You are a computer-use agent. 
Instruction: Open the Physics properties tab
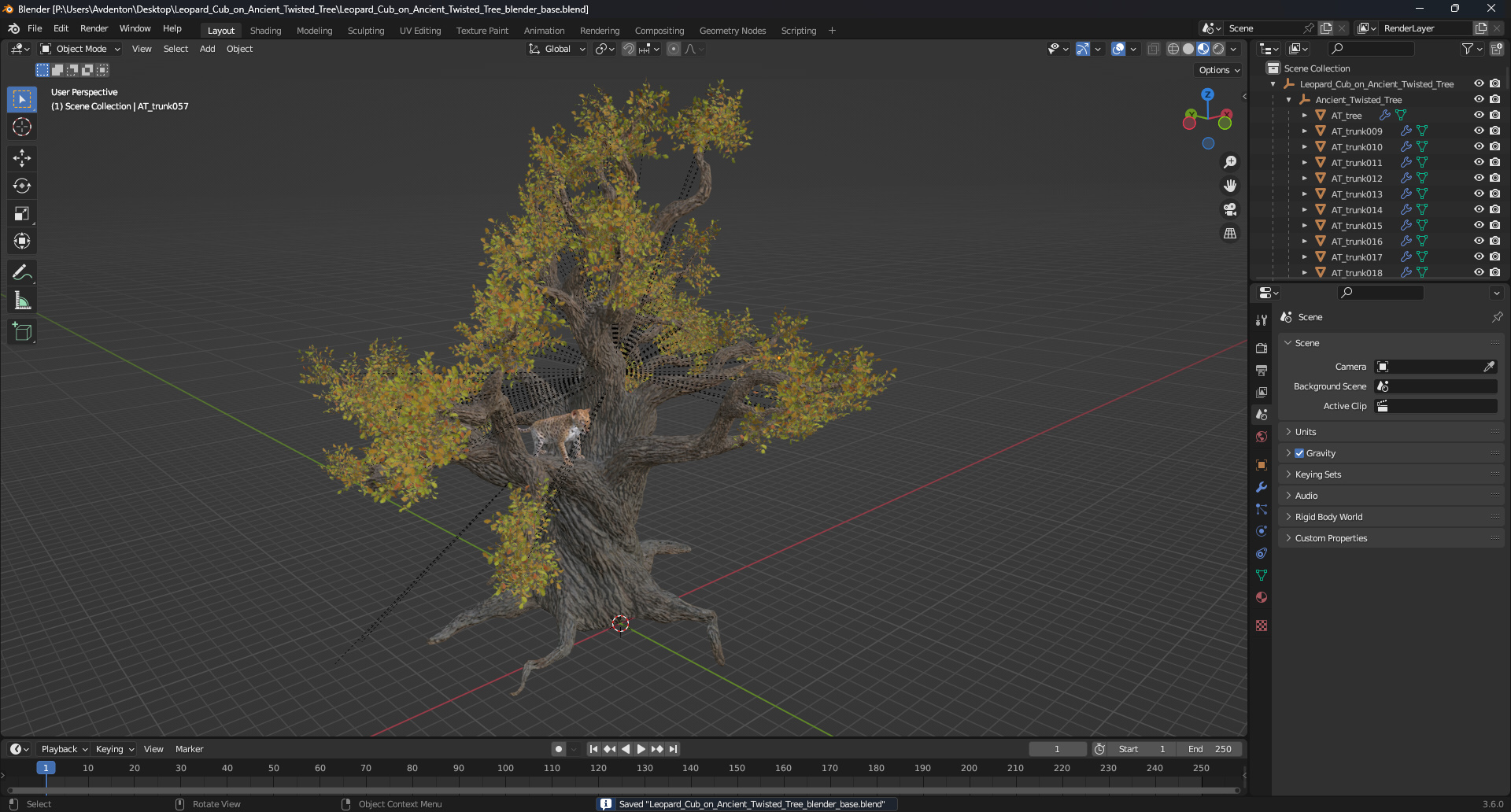(1262, 531)
